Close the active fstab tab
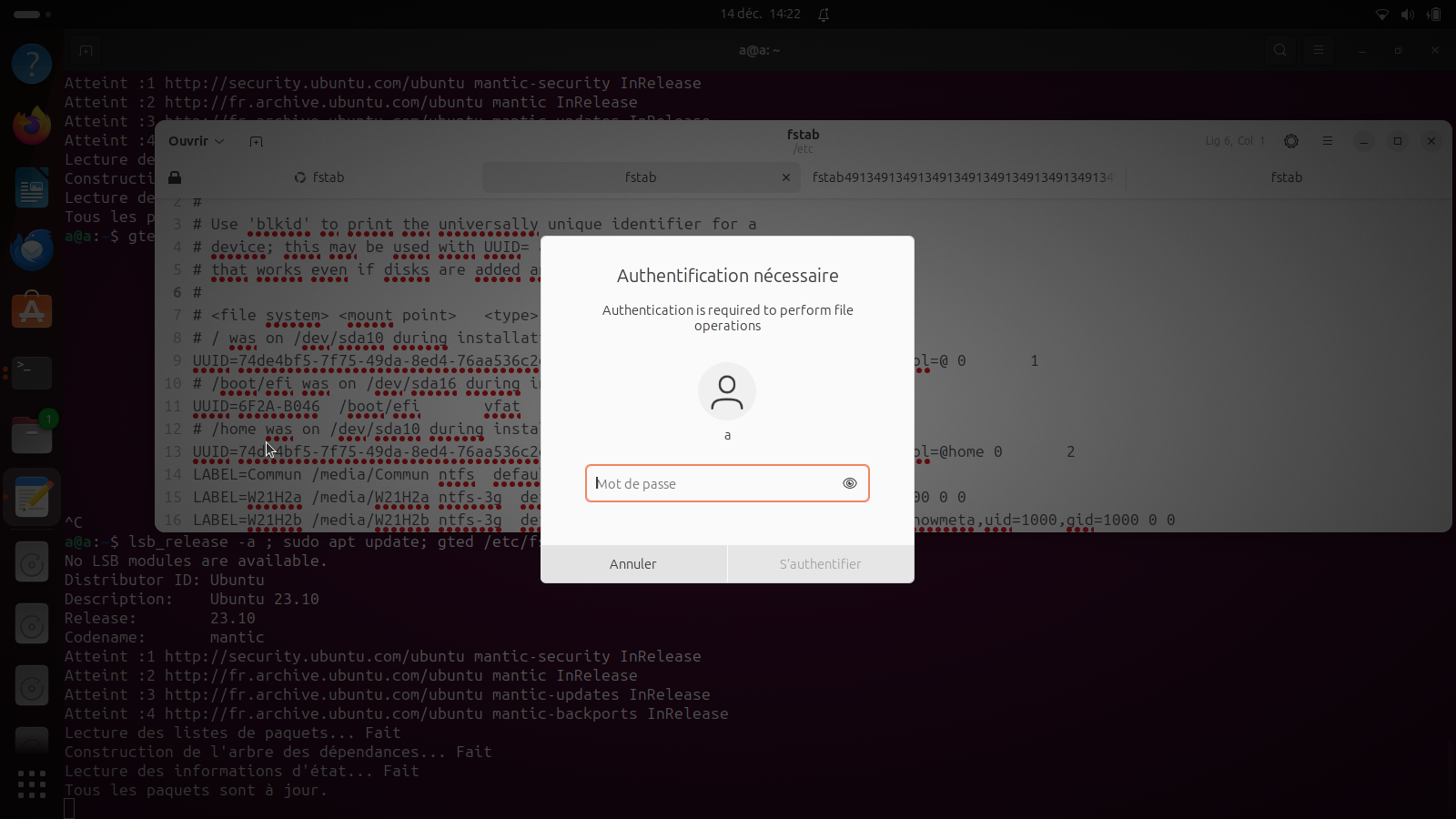Screen dimensions: 1456x819 [786, 177]
